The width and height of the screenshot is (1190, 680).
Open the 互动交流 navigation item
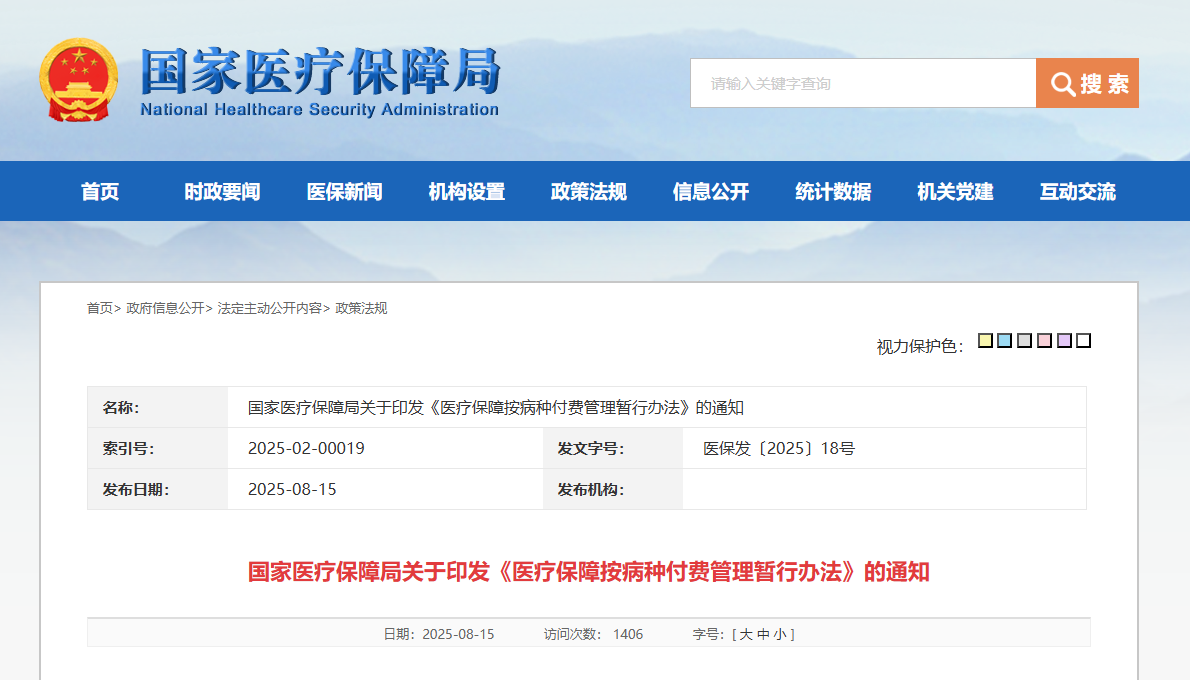(1076, 191)
